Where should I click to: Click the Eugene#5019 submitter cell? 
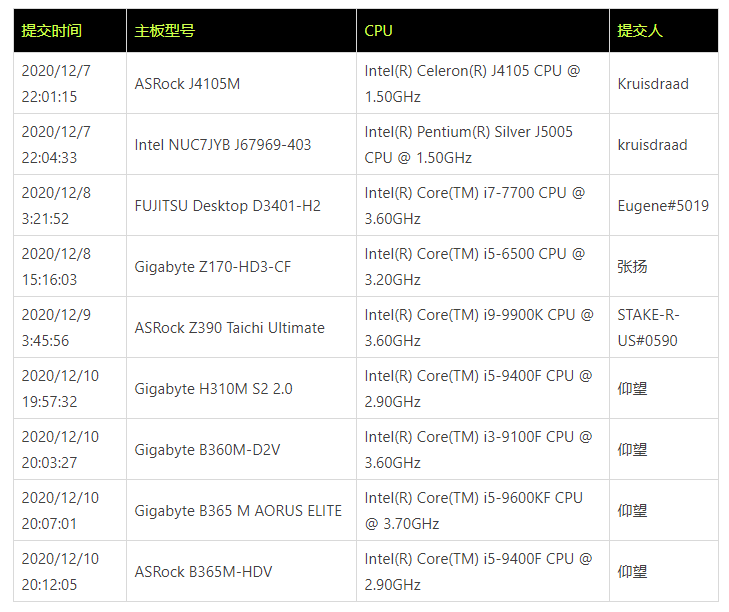[x=664, y=205]
